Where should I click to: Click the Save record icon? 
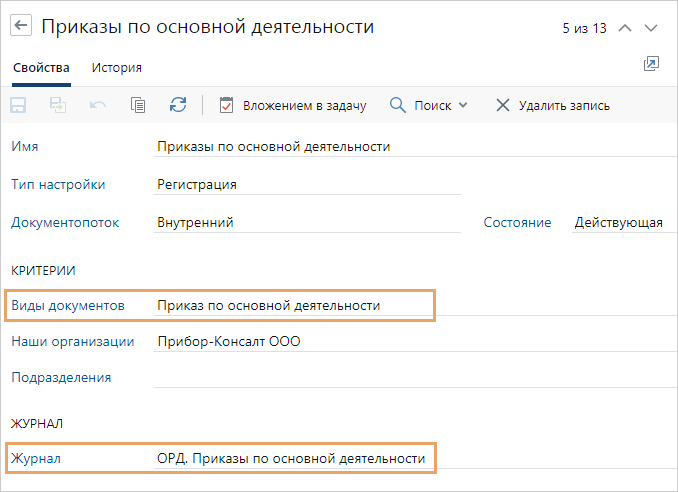[19, 105]
